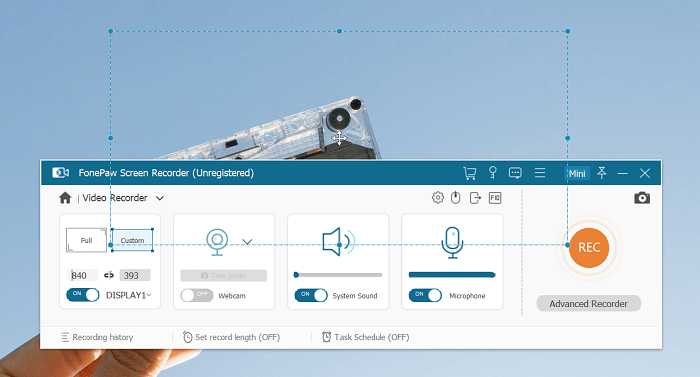Expand webcam source dropdown arrow
Image resolution: width=700 pixels, height=377 pixels.
pyautogui.click(x=247, y=242)
